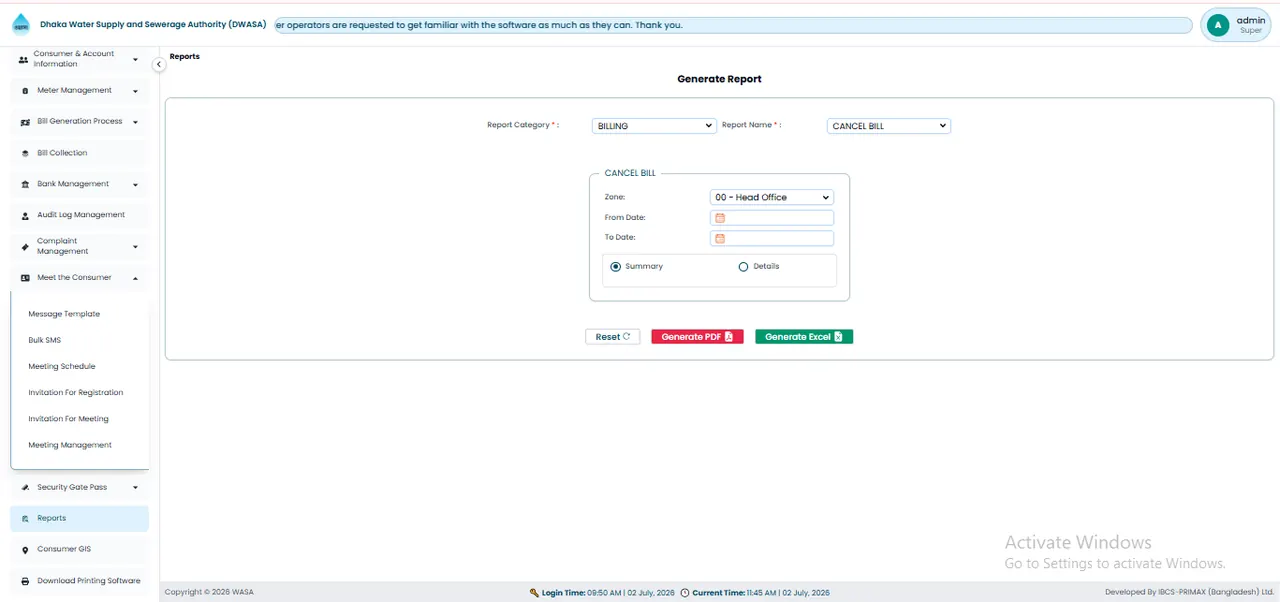Open Invitation For Registration submenu item

click(76, 392)
